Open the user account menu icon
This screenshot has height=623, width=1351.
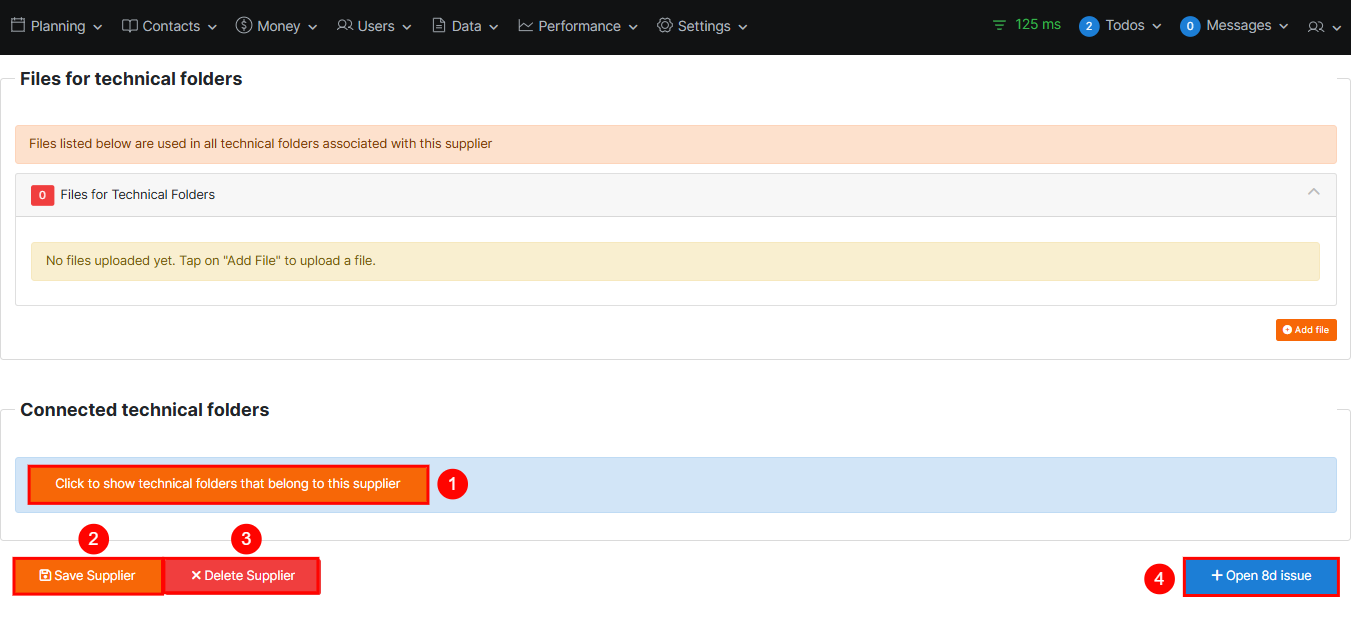[x=1324, y=27]
